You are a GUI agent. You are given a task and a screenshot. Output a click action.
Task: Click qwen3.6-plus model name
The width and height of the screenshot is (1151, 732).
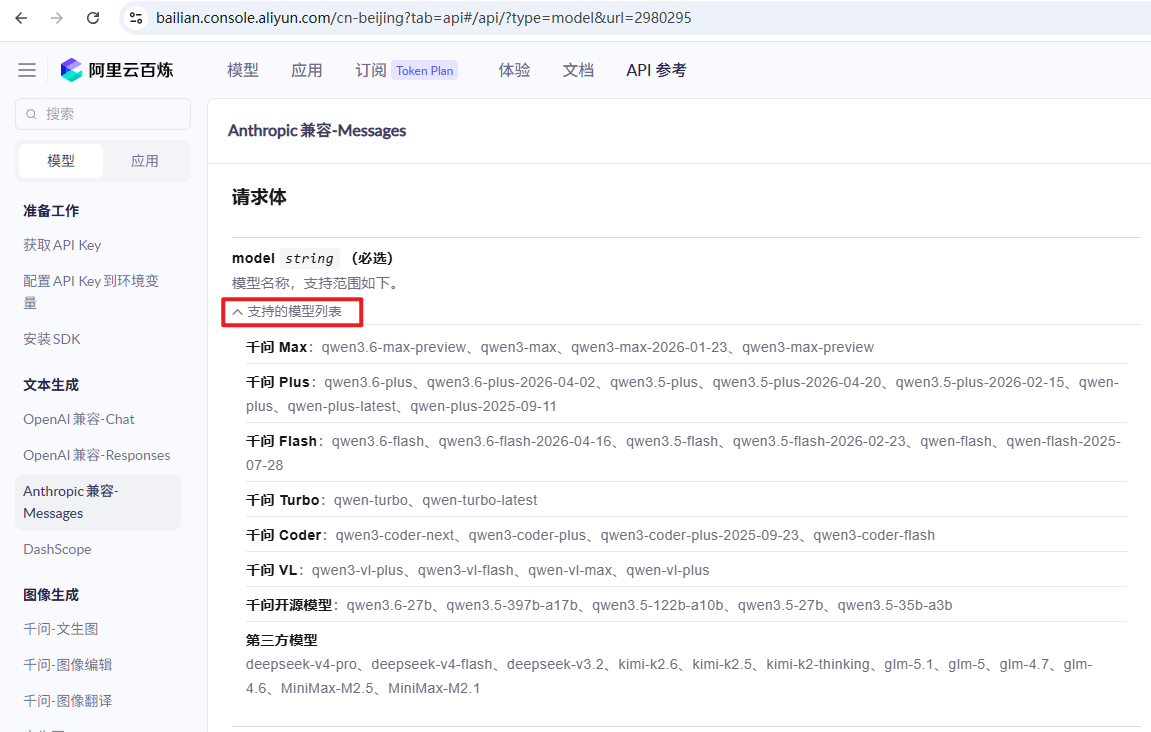coord(368,383)
